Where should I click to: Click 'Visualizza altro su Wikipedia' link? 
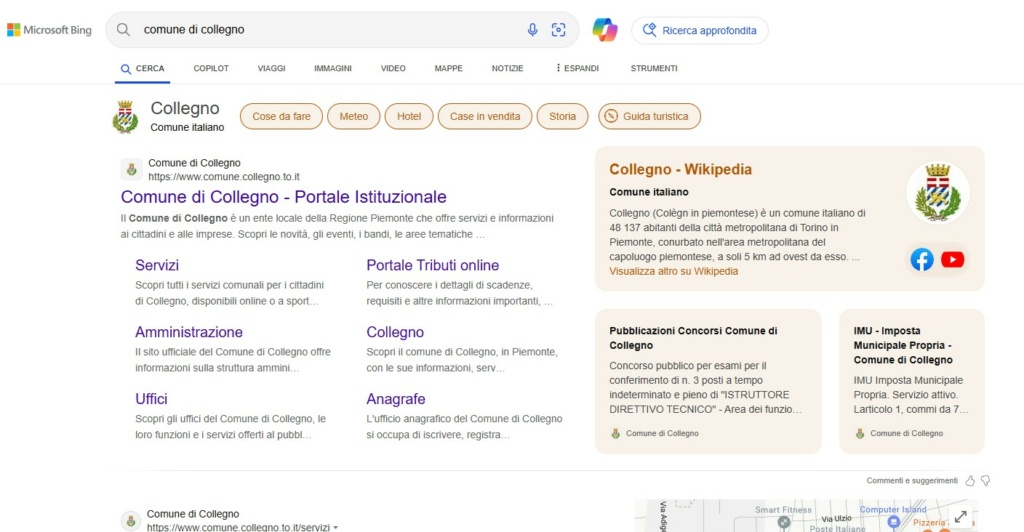[x=673, y=271]
